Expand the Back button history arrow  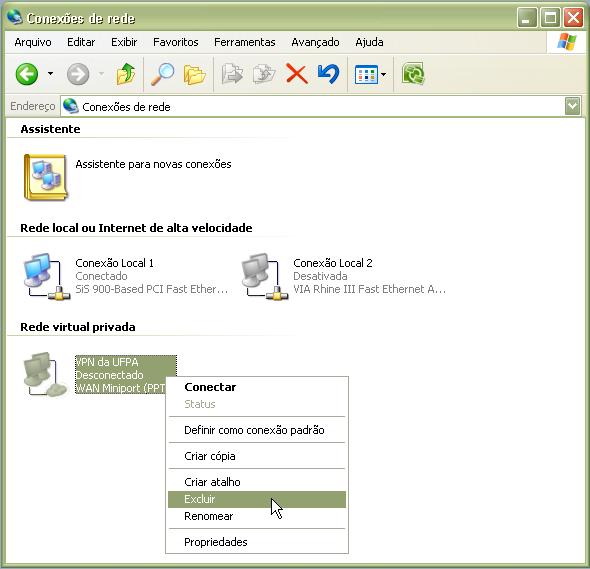click(50, 74)
